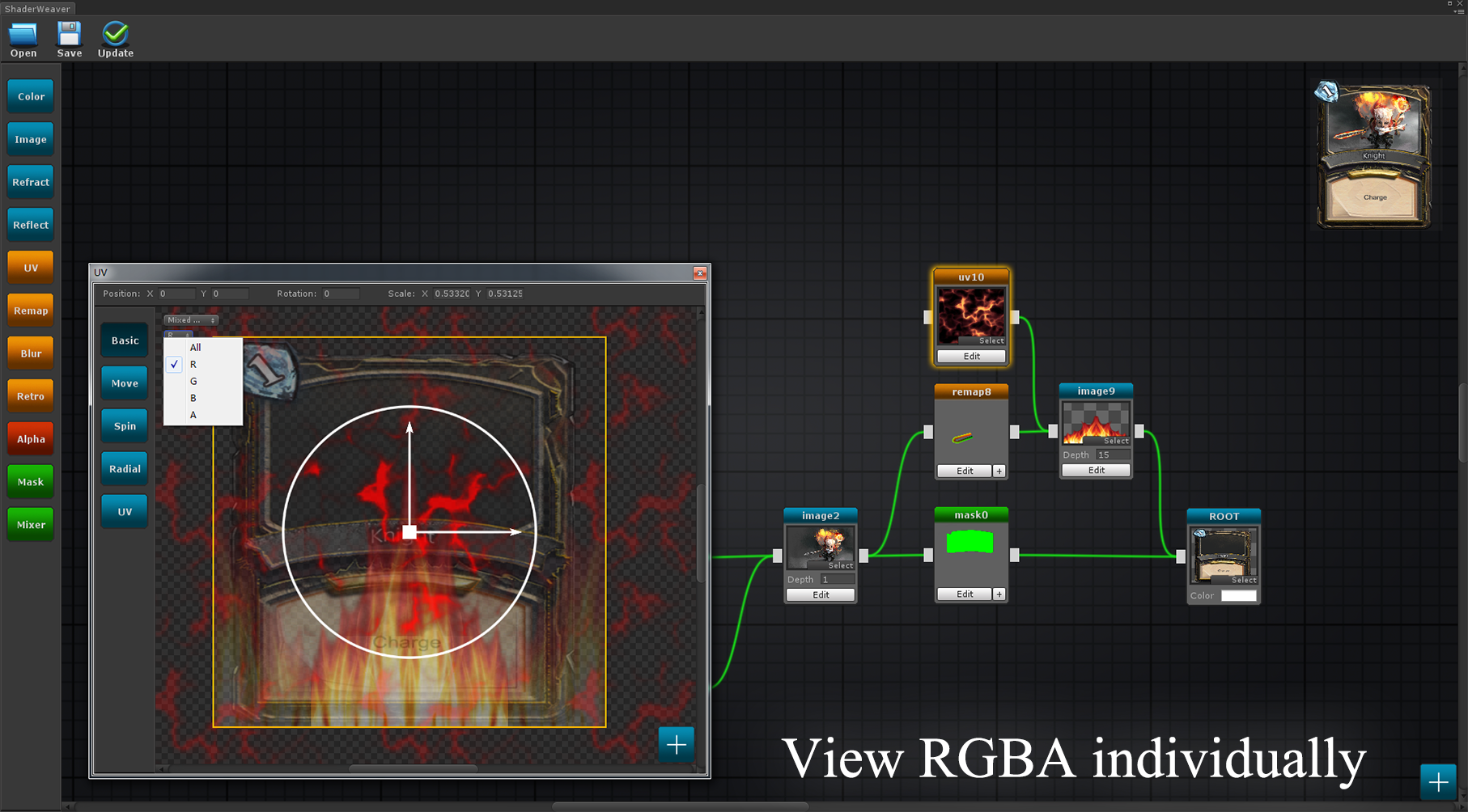Image resolution: width=1468 pixels, height=812 pixels.
Task: Click uv10 node Edit button
Action: (971, 356)
